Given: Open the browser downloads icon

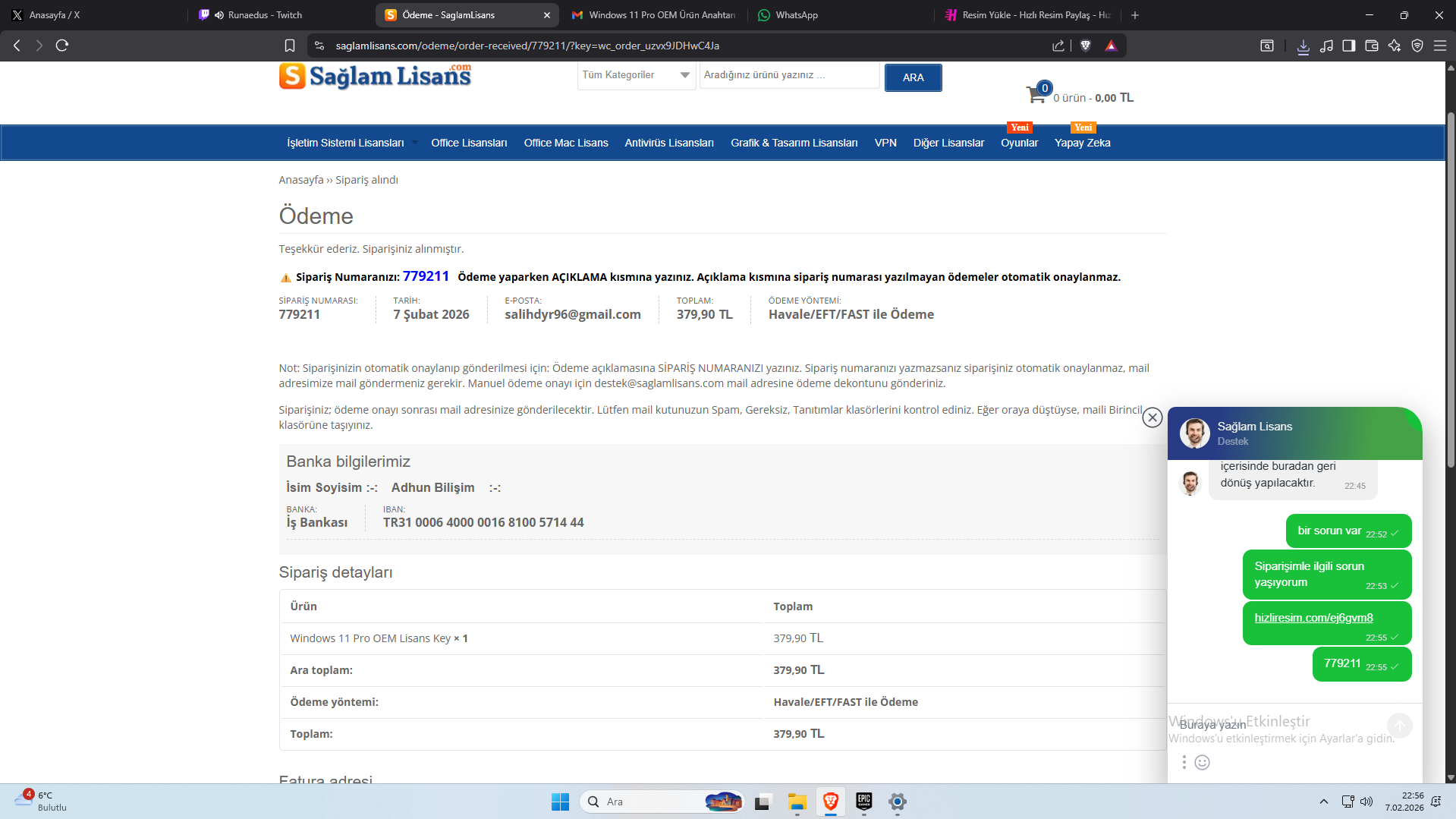Looking at the screenshot, I should pos(1303,46).
